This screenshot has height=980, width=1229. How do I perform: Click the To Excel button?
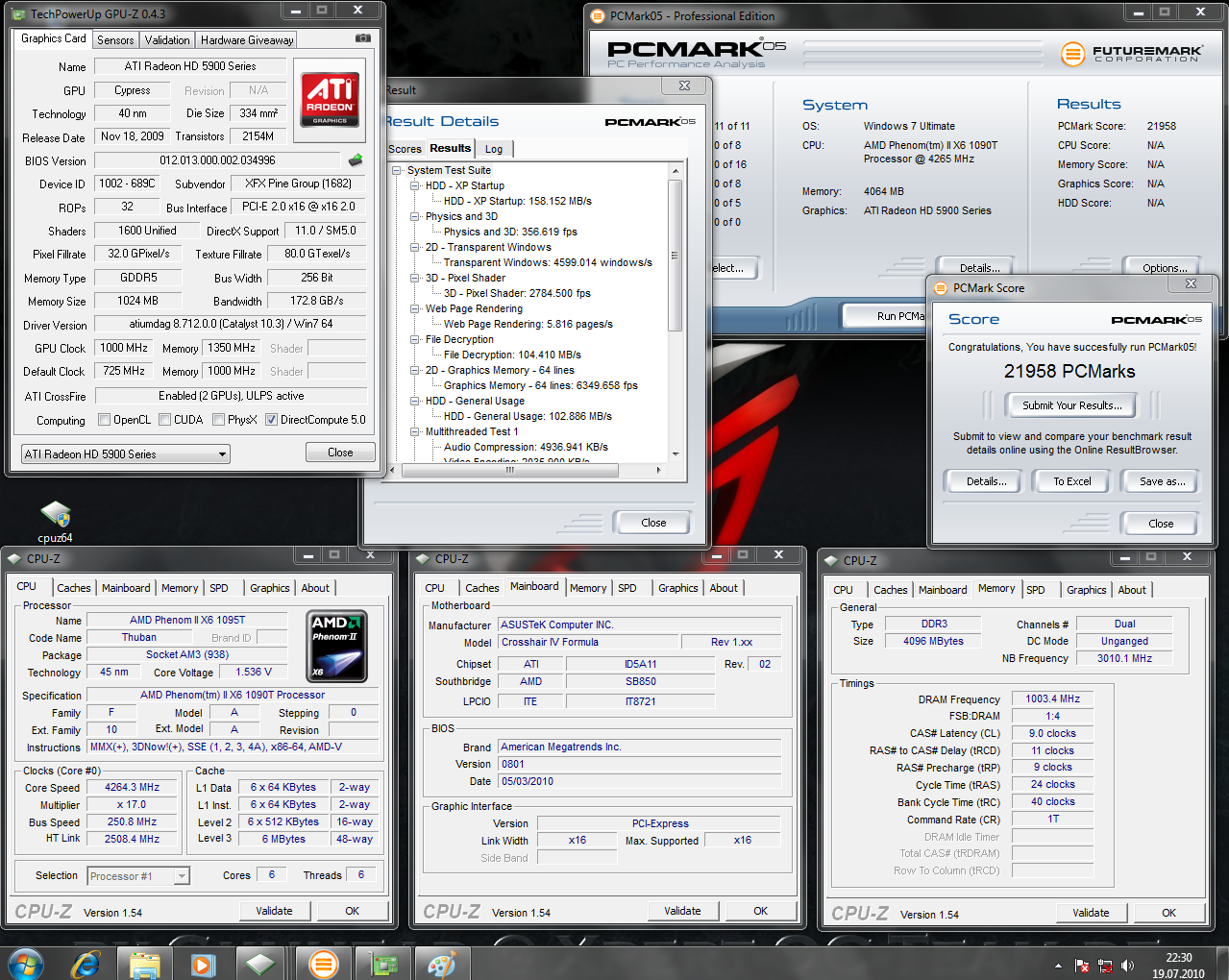click(x=1071, y=481)
